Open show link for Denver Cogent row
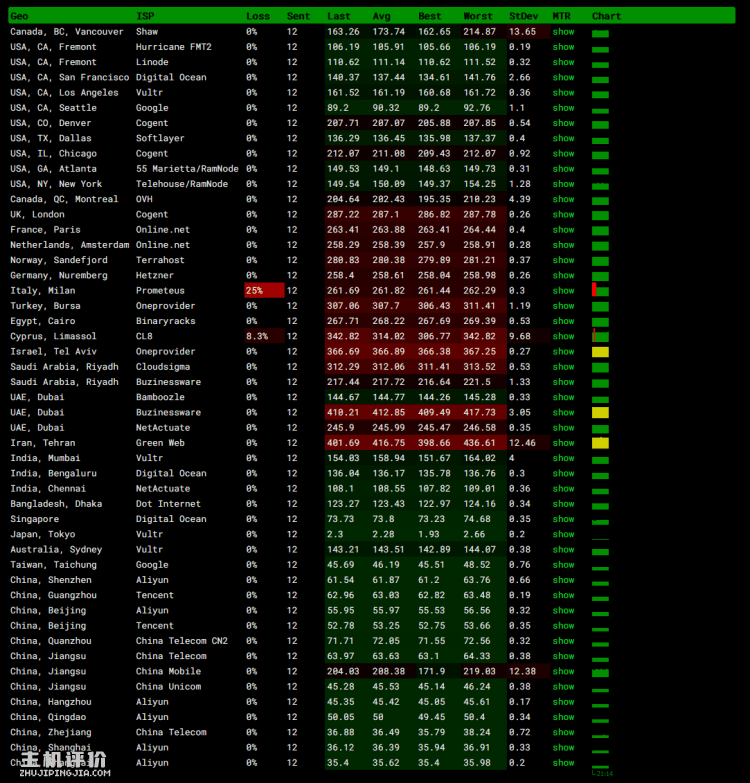750x783 pixels. point(563,123)
